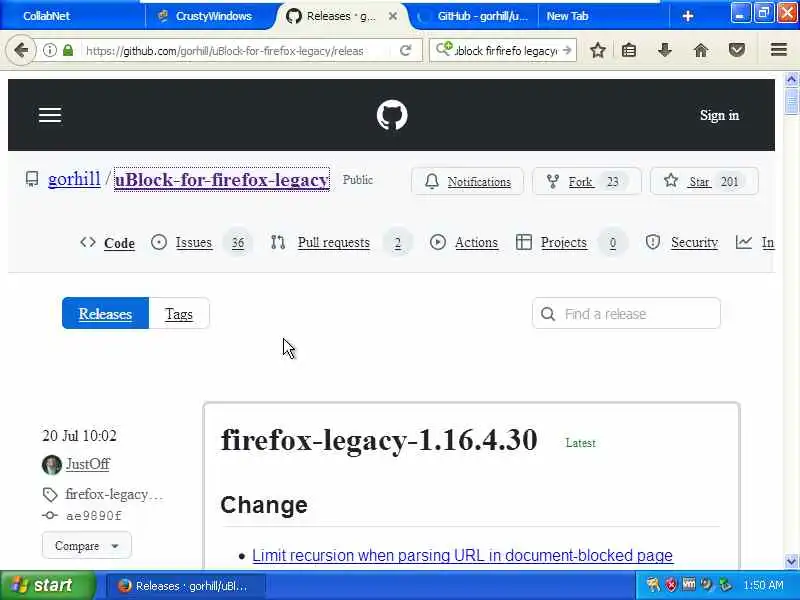Click the page scrollbar up arrow
Screen dimensions: 800x600
click(791, 80)
